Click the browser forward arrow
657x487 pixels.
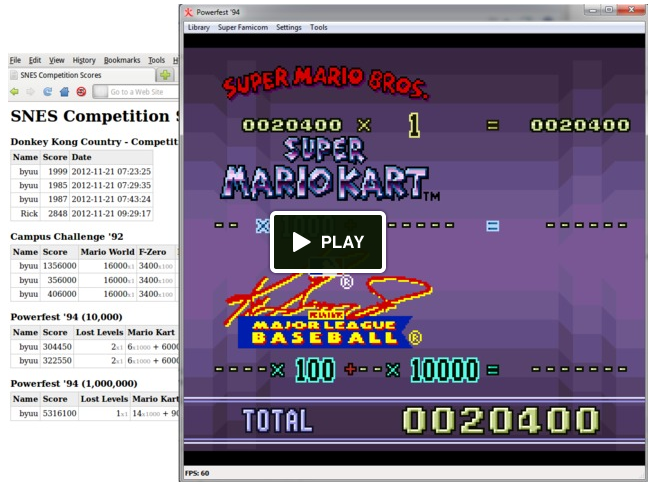tap(31, 91)
